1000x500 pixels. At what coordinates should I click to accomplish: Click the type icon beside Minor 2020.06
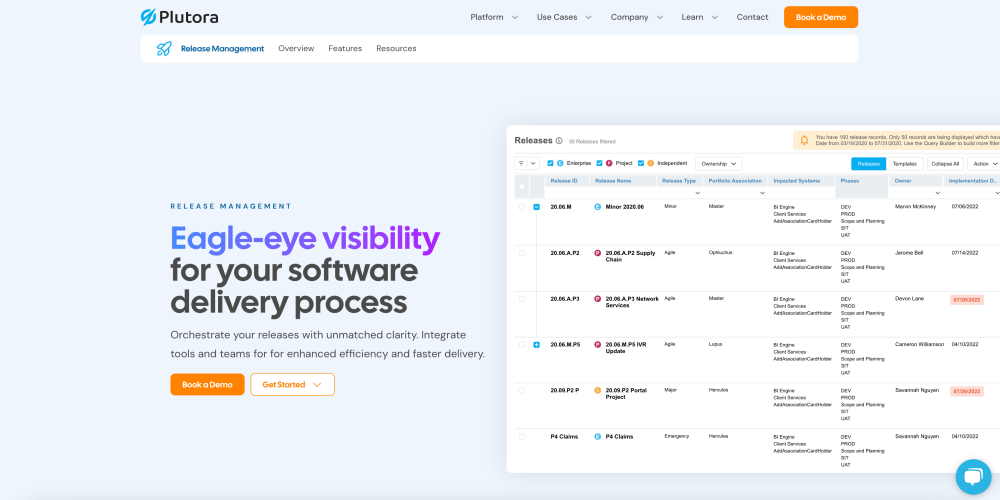598,207
